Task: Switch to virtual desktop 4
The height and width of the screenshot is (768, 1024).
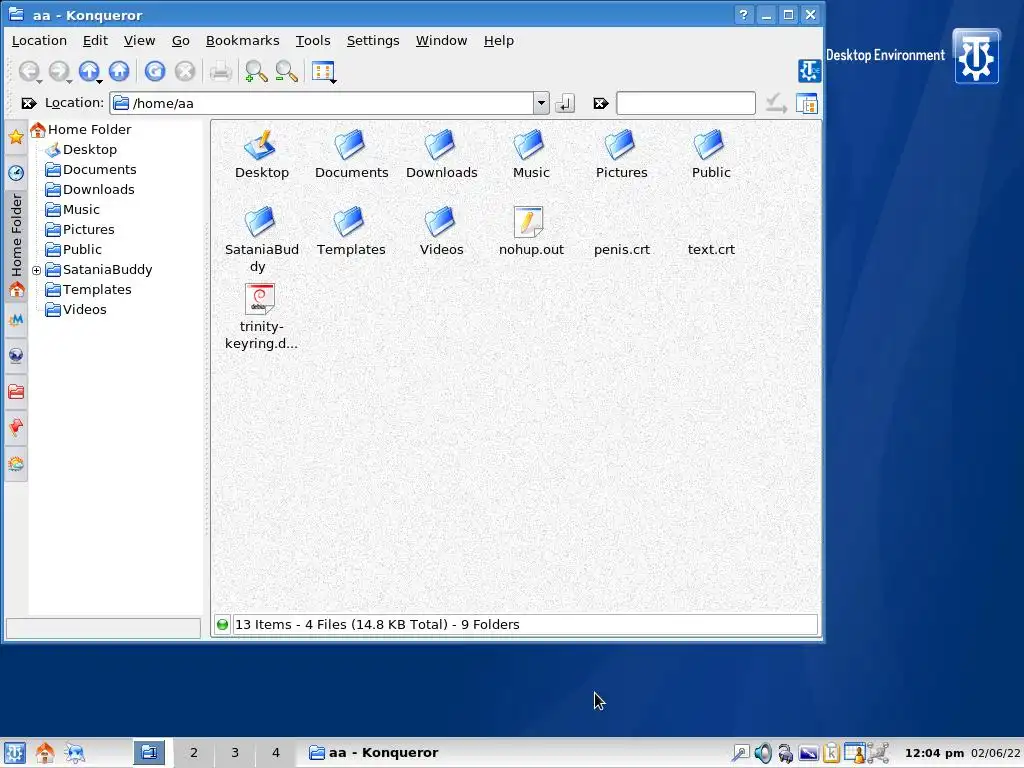Action: coord(276,753)
